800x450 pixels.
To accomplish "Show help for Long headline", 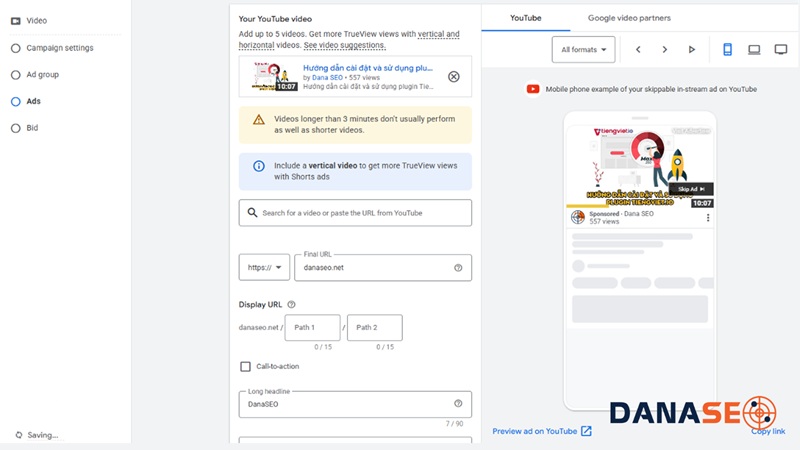I will pyautogui.click(x=458, y=404).
